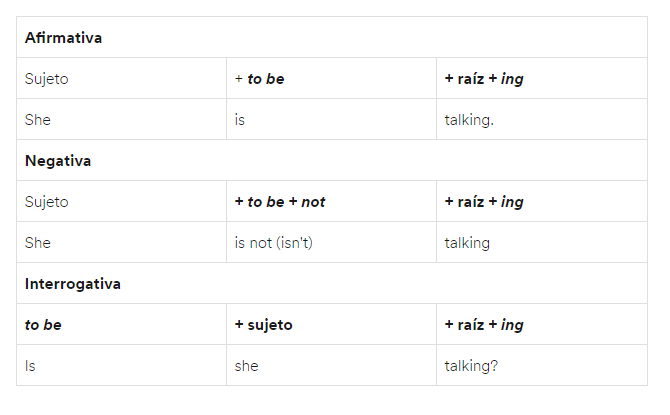The image size is (670, 415).
Task: Select the "is" cell in the Afirmativa example
Action: click(240, 120)
